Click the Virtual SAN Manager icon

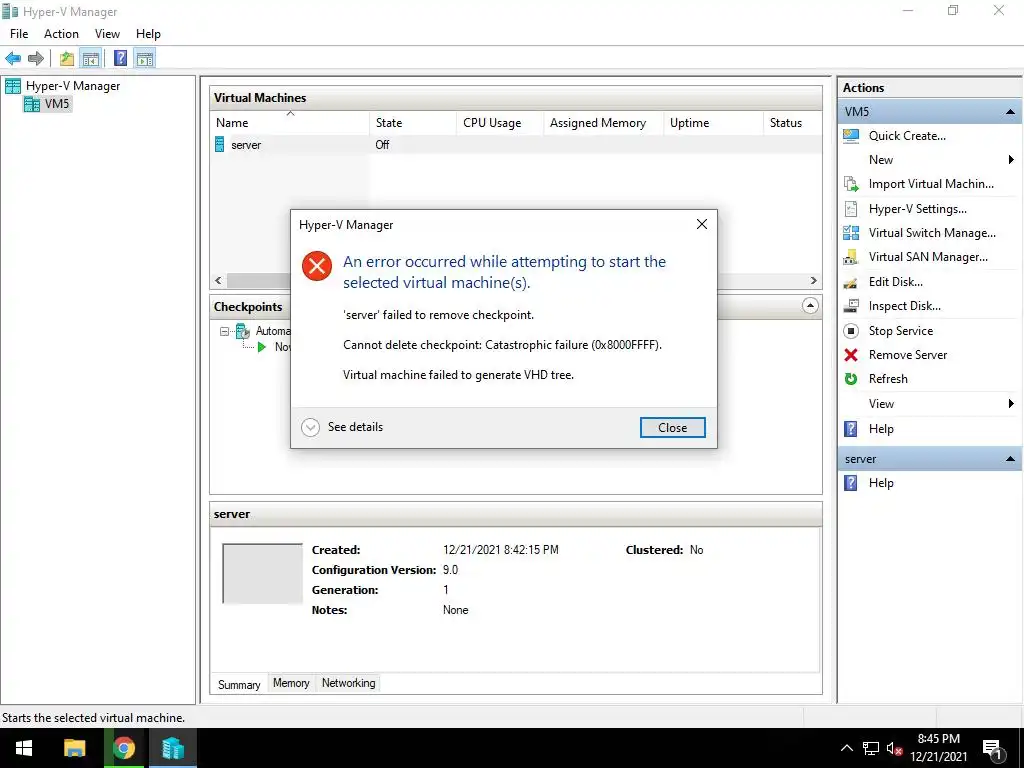(x=851, y=257)
